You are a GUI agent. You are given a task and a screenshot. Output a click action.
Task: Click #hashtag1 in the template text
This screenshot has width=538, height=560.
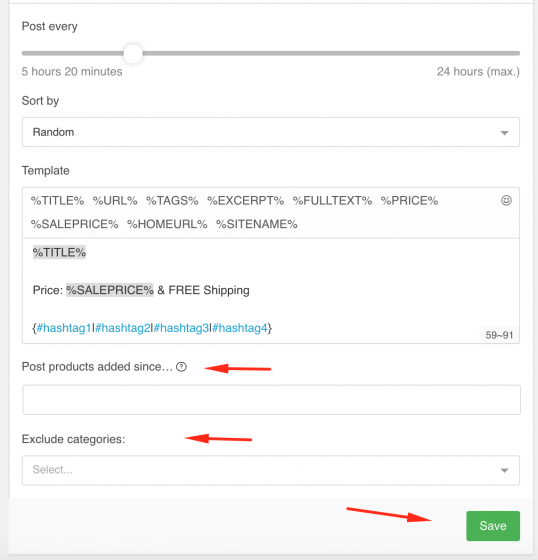click(x=64, y=328)
